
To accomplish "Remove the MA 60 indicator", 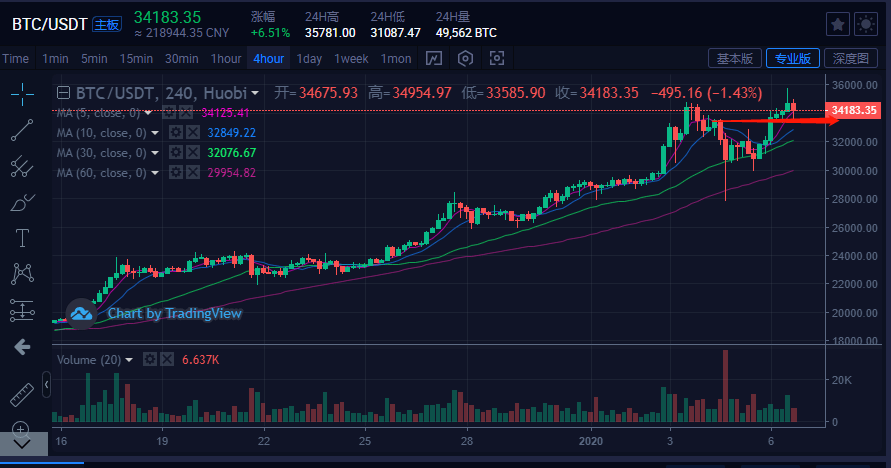I will (193, 173).
